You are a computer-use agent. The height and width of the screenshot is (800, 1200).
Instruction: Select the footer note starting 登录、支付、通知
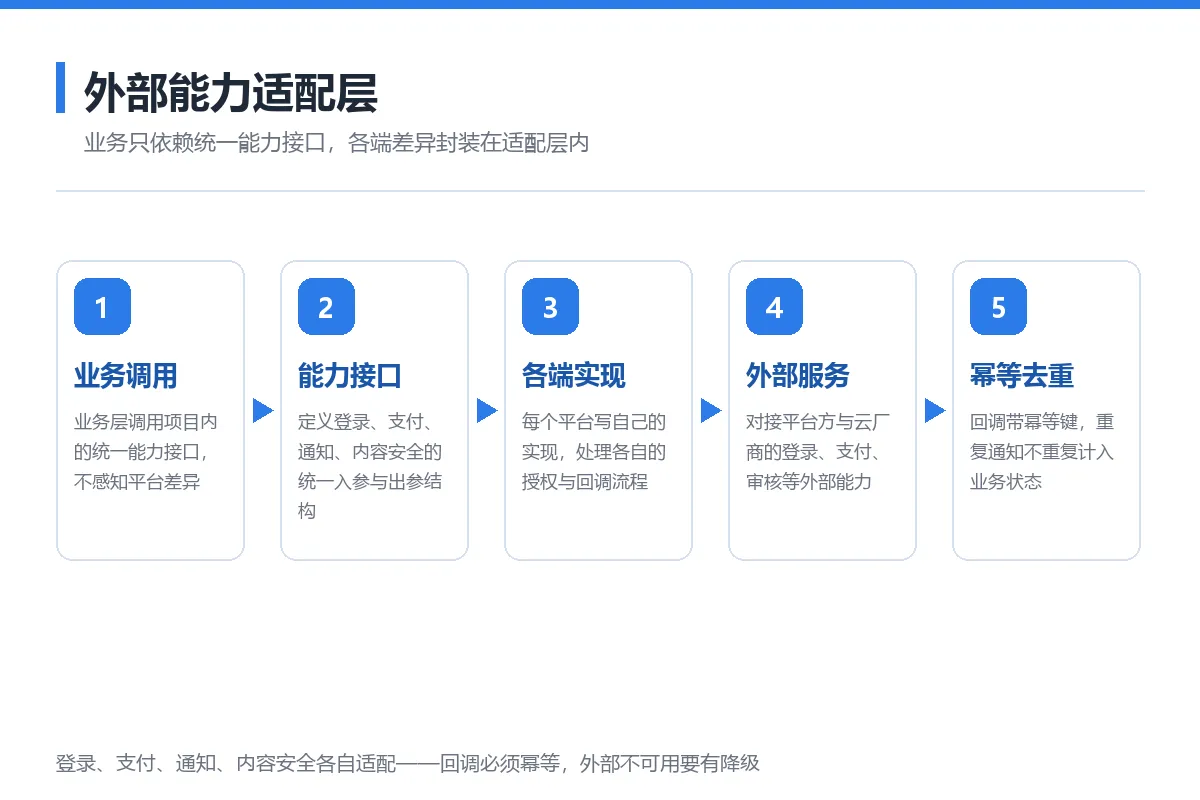(x=408, y=763)
